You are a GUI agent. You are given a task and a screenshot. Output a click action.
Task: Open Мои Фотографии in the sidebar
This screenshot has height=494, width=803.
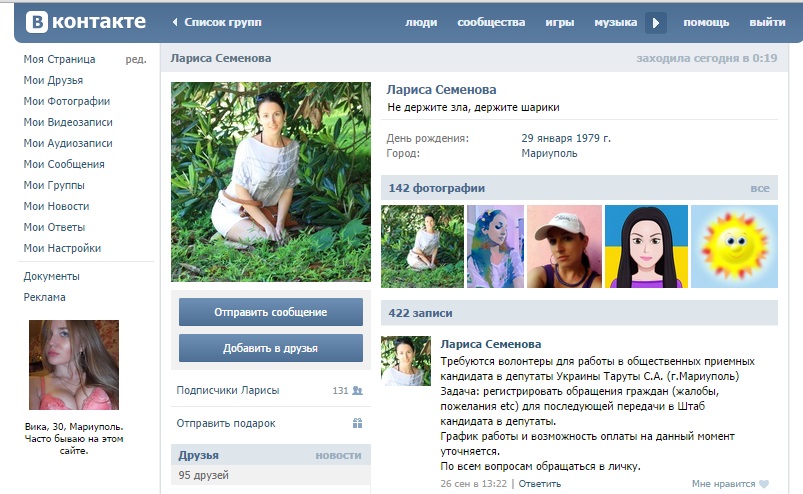67,101
